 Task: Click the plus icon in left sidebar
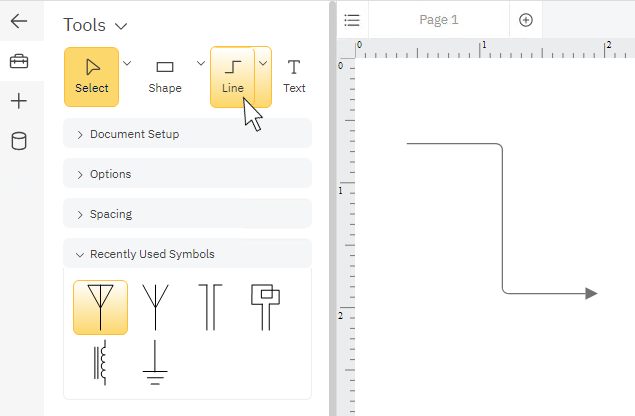[x=19, y=101]
